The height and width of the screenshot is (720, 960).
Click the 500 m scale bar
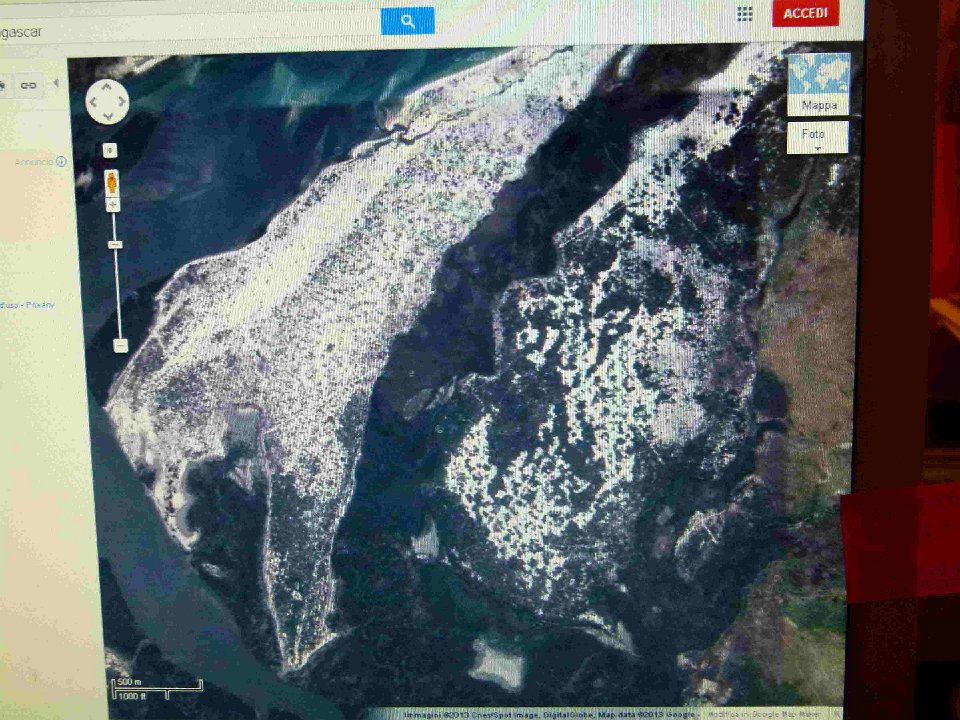click(157, 688)
